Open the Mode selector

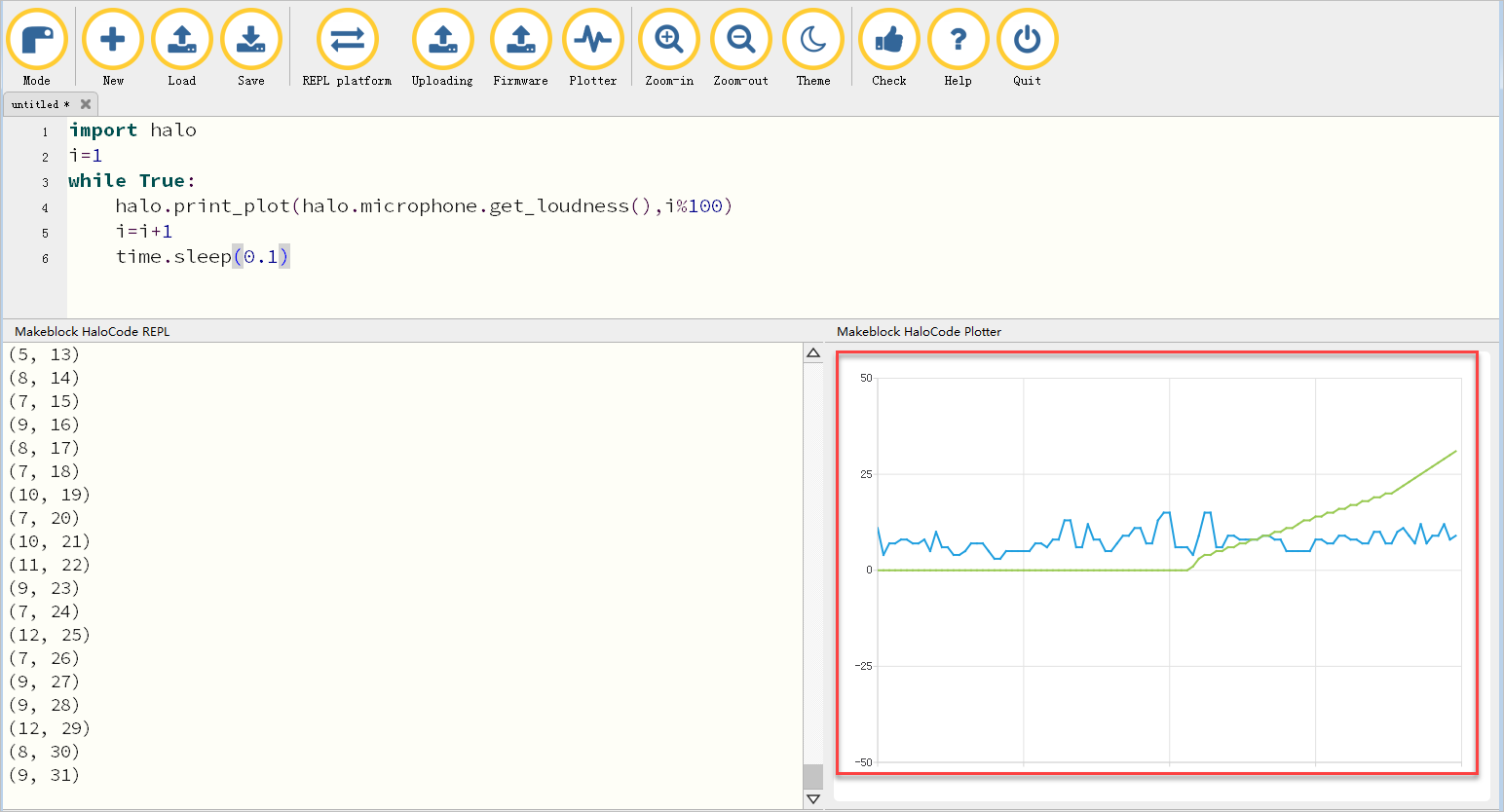(37, 40)
